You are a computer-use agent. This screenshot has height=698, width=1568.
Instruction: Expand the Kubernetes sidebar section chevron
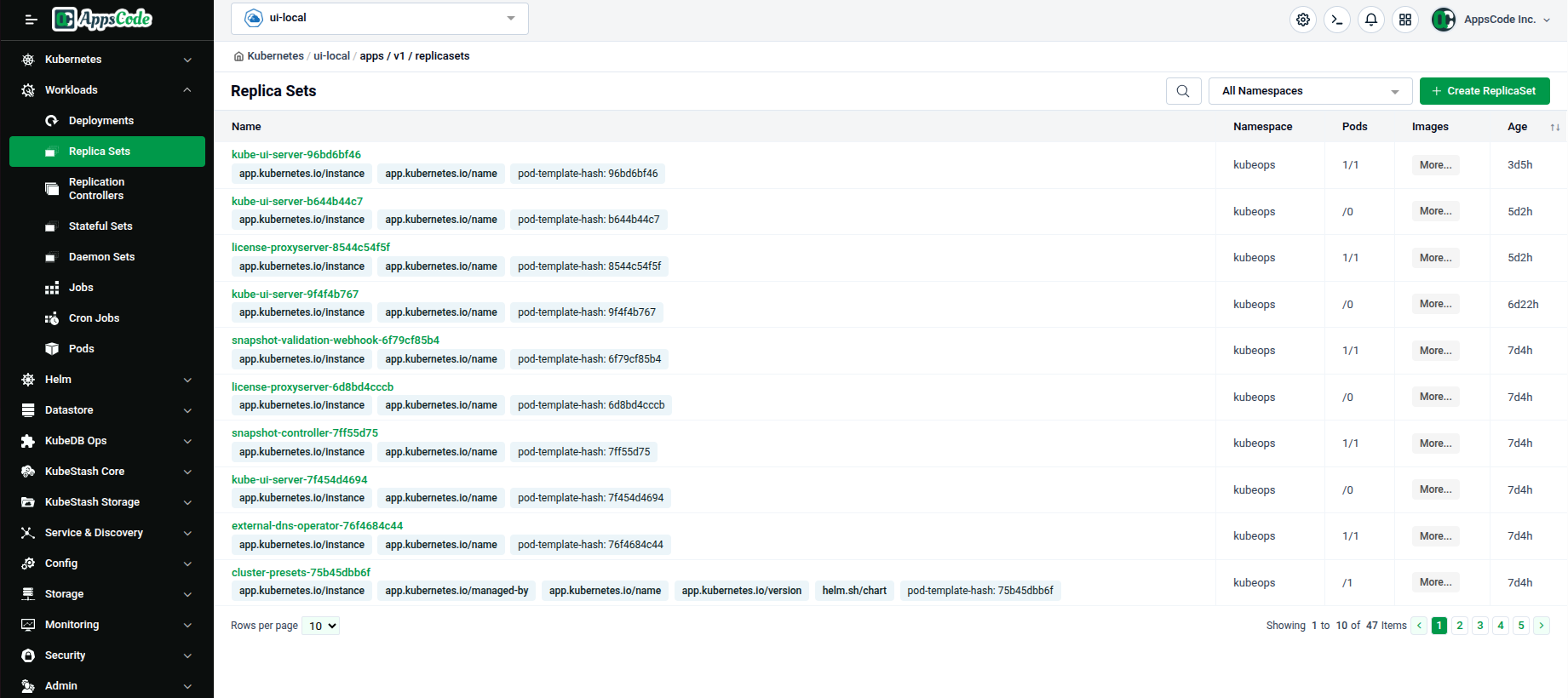[187, 60]
